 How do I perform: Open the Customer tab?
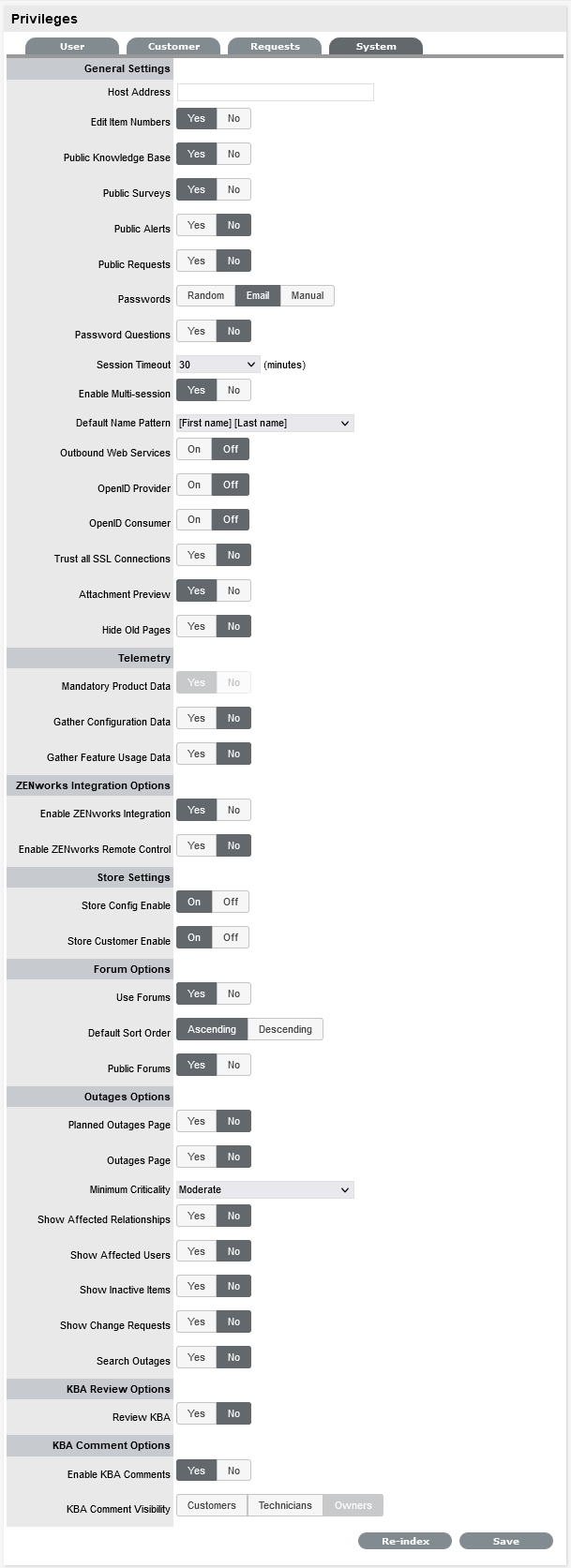[173, 46]
